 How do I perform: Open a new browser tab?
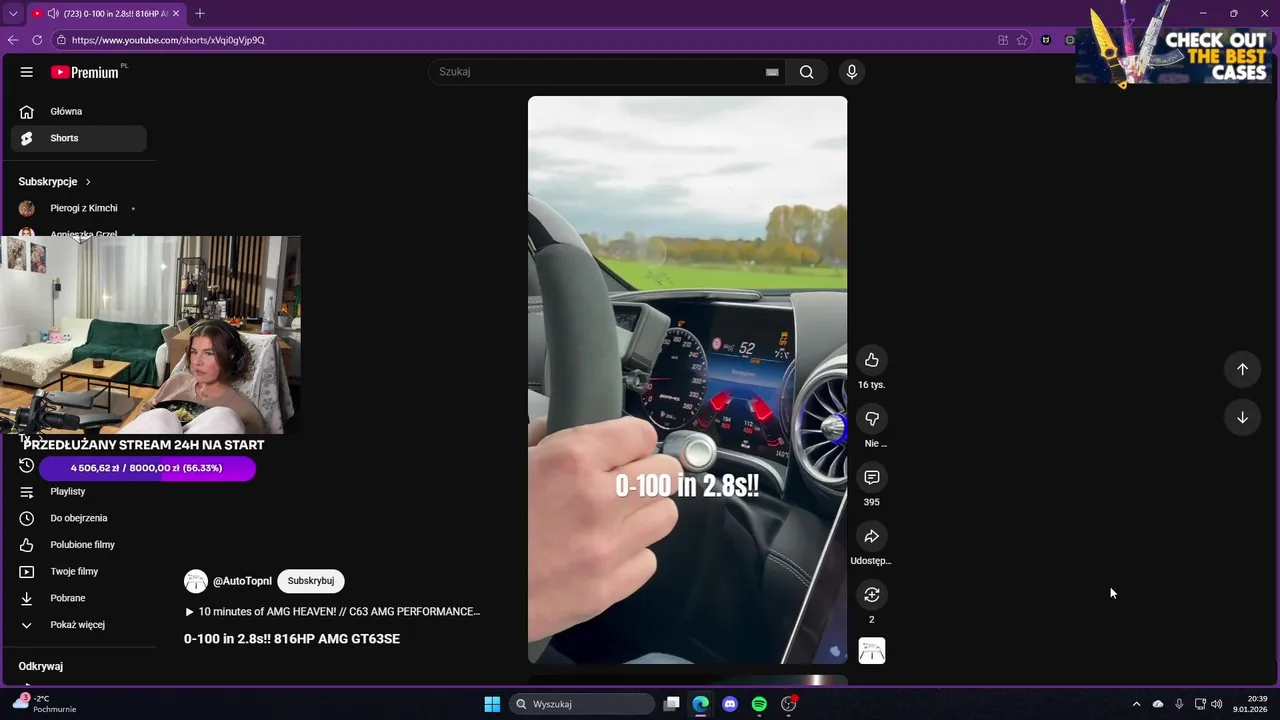200,13
